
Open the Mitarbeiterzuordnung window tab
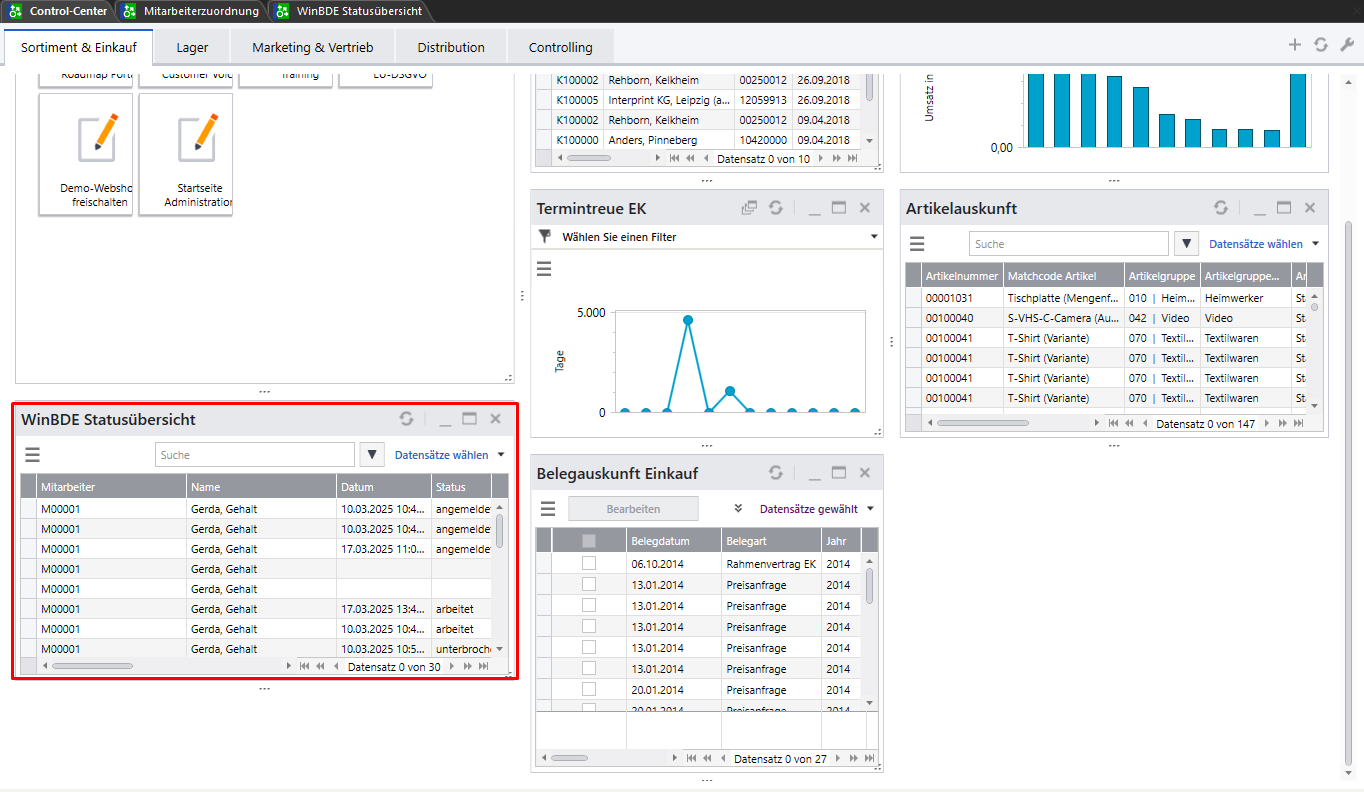pyautogui.click(x=192, y=11)
